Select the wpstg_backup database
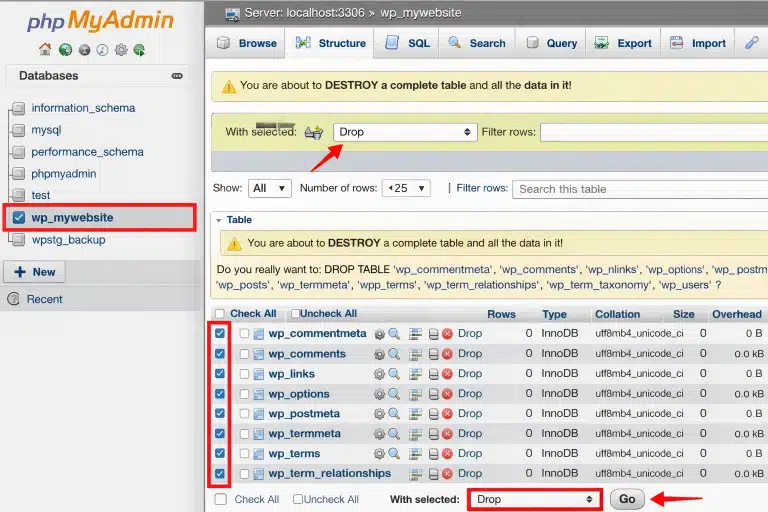 coord(69,240)
